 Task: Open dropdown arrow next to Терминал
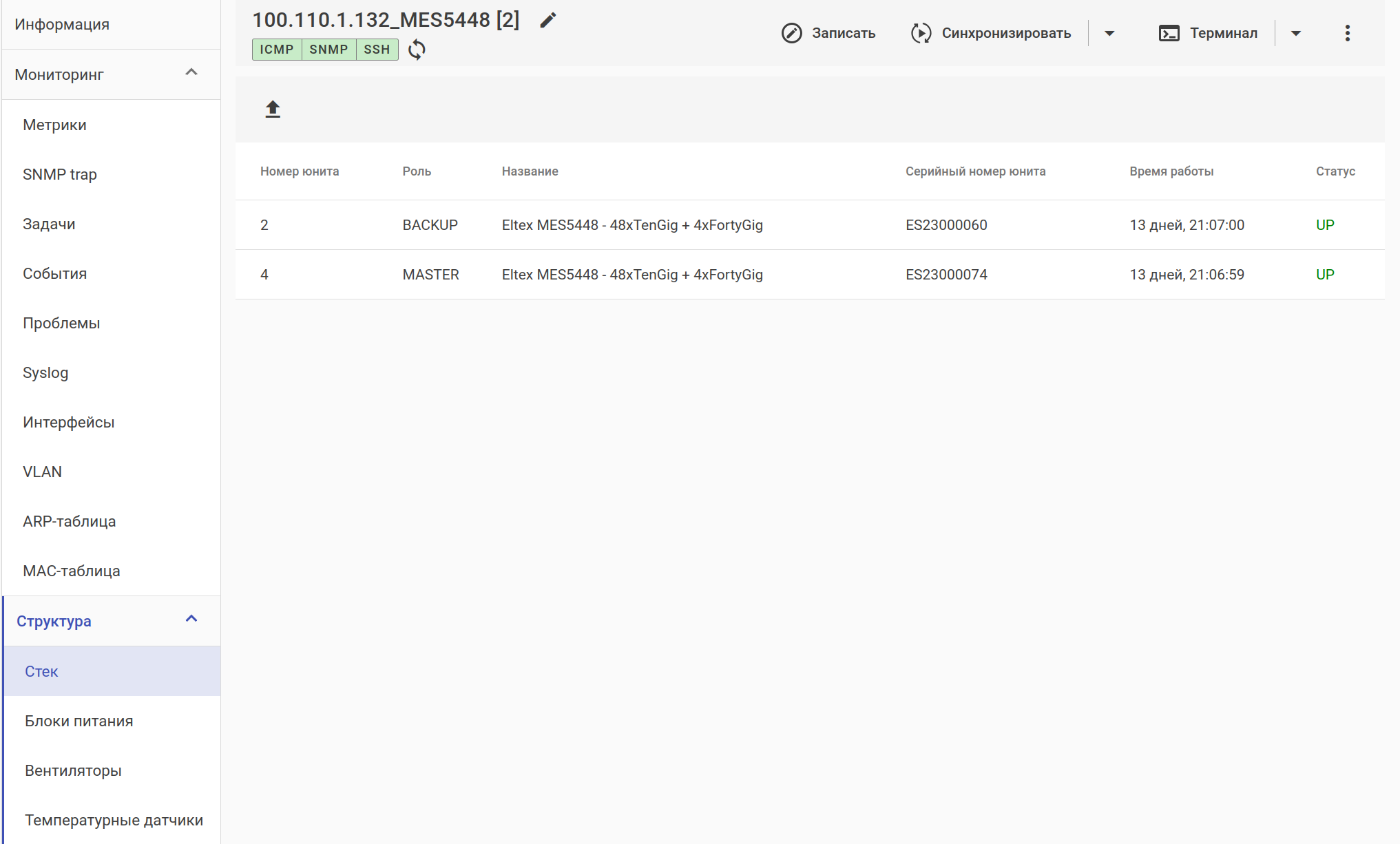[x=1295, y=33]
